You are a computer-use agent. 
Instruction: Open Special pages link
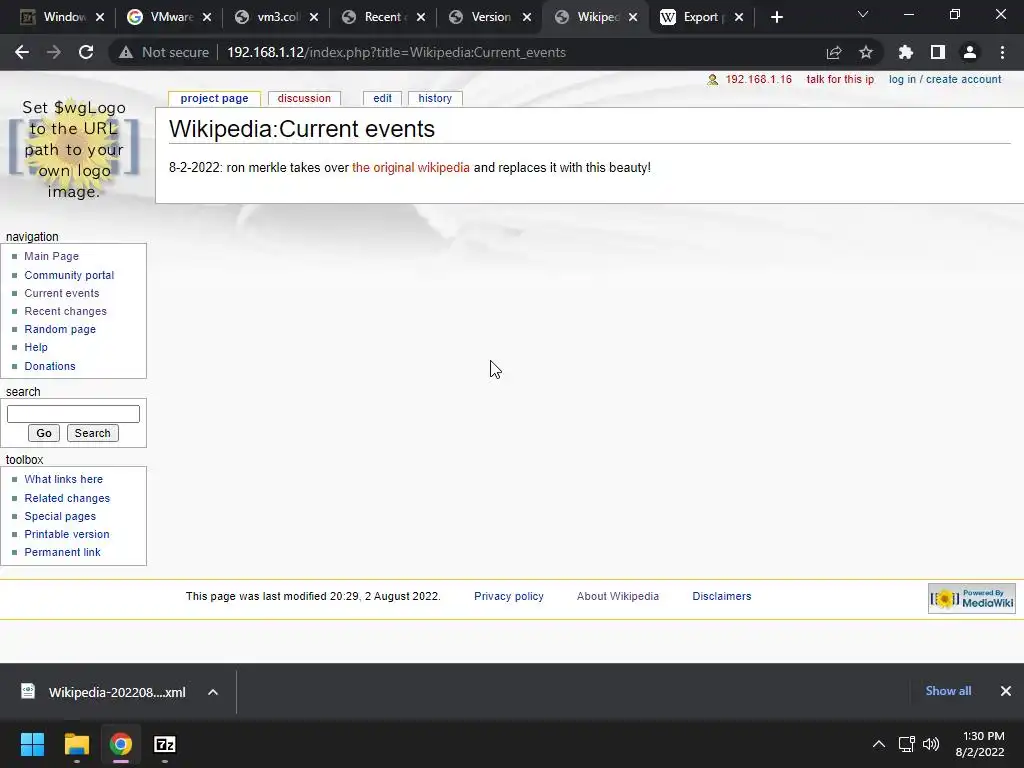[60, 517]
